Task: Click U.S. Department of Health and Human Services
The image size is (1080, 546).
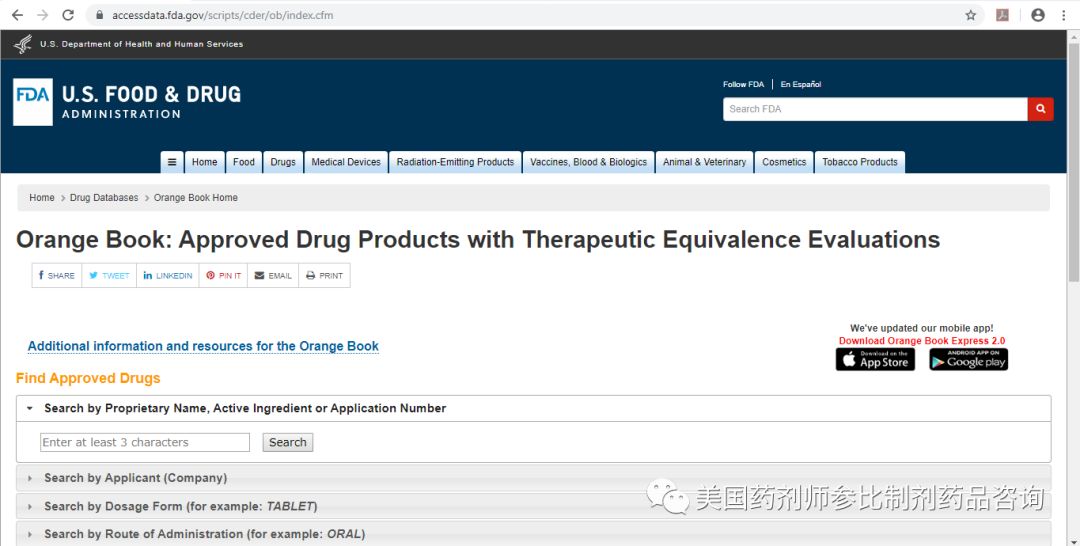Action: (141, 44)
